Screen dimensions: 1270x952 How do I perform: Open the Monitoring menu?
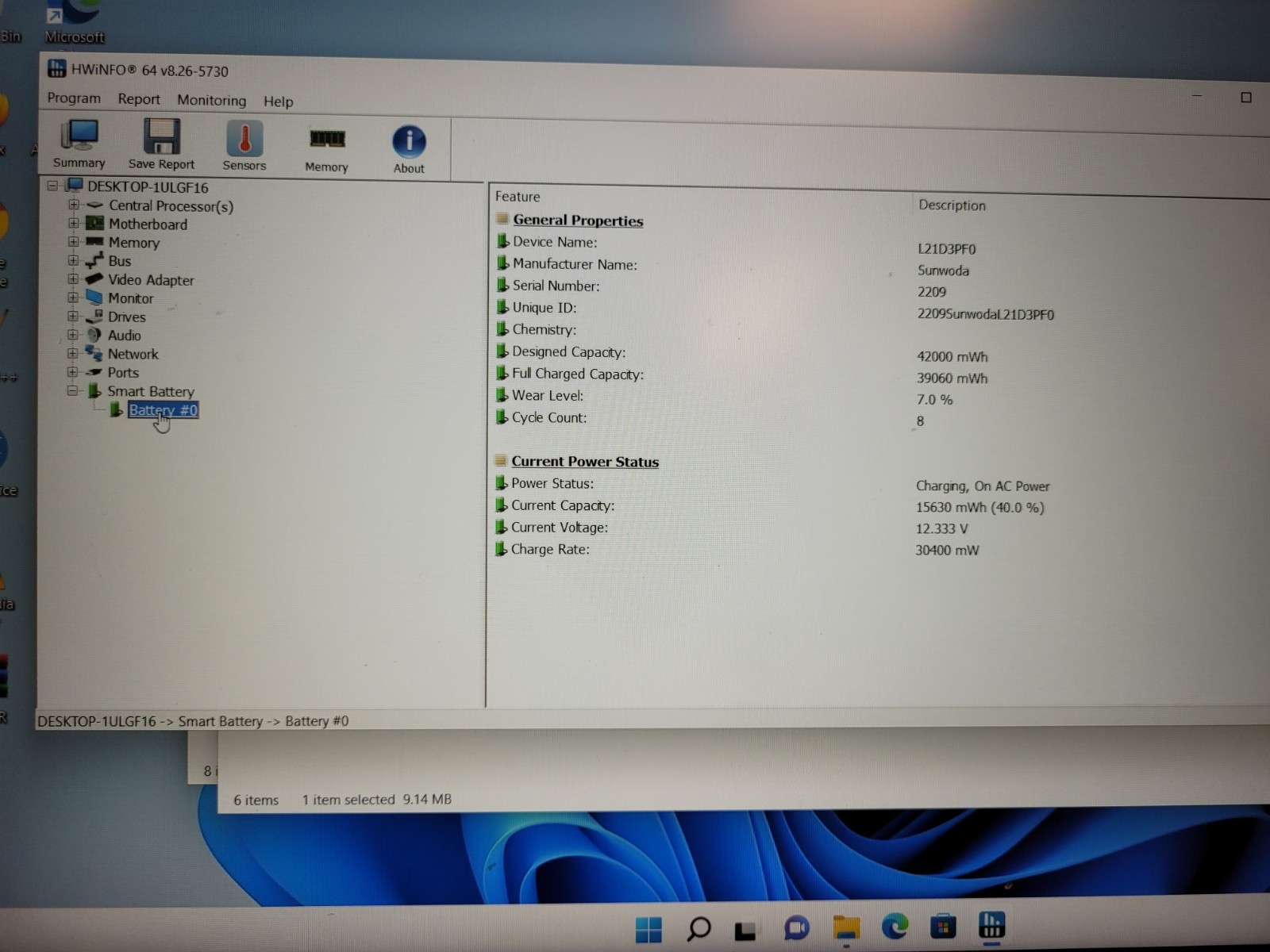click(211, 101)
